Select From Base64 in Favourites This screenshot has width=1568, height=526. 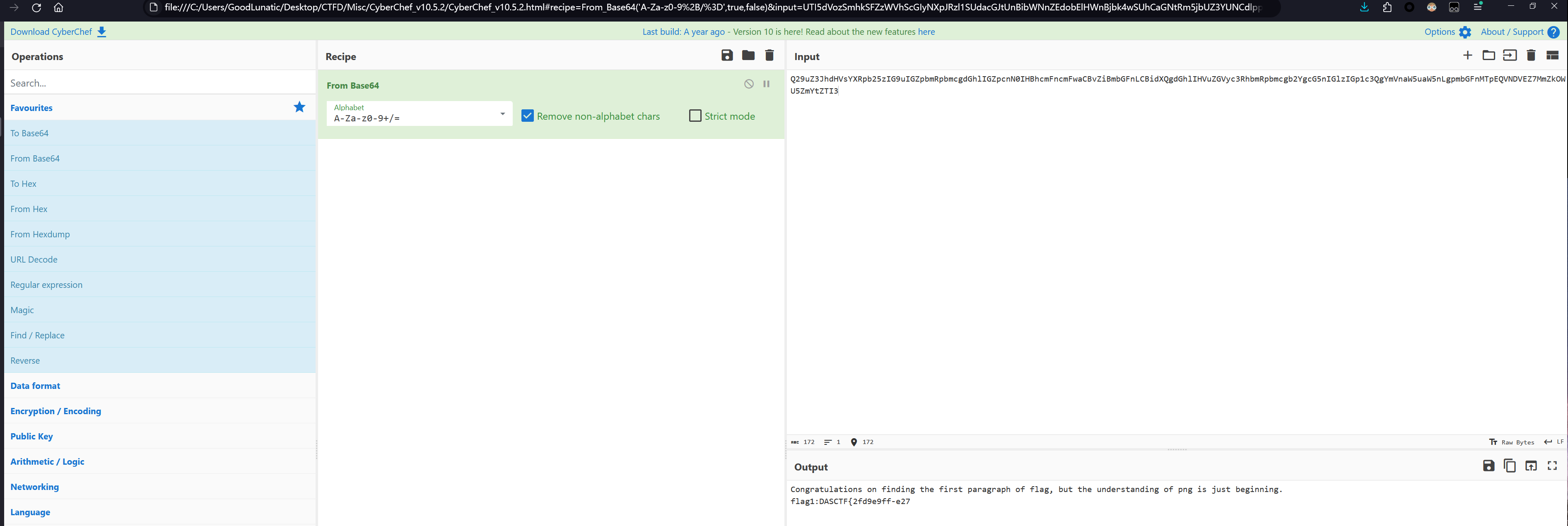[x=160, y=158]
